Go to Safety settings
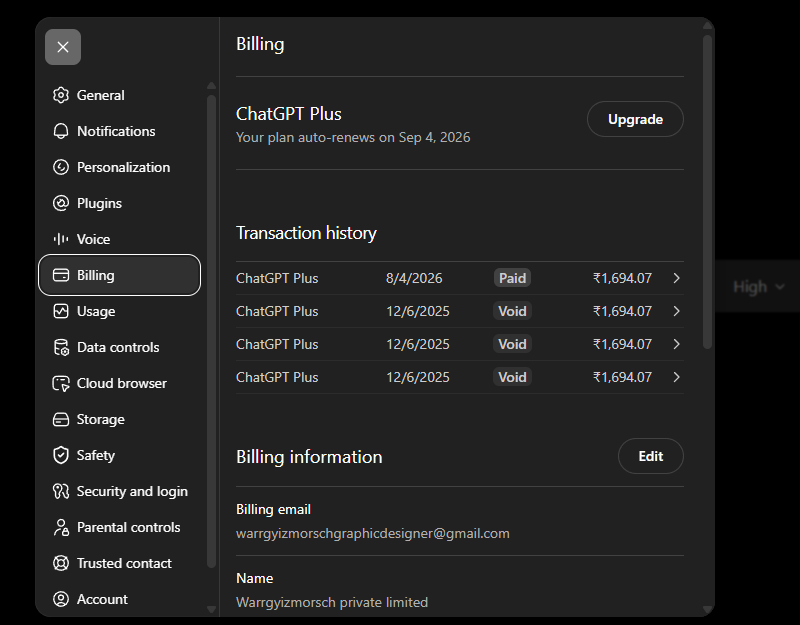800x625 pixels. tap(119, 455)
